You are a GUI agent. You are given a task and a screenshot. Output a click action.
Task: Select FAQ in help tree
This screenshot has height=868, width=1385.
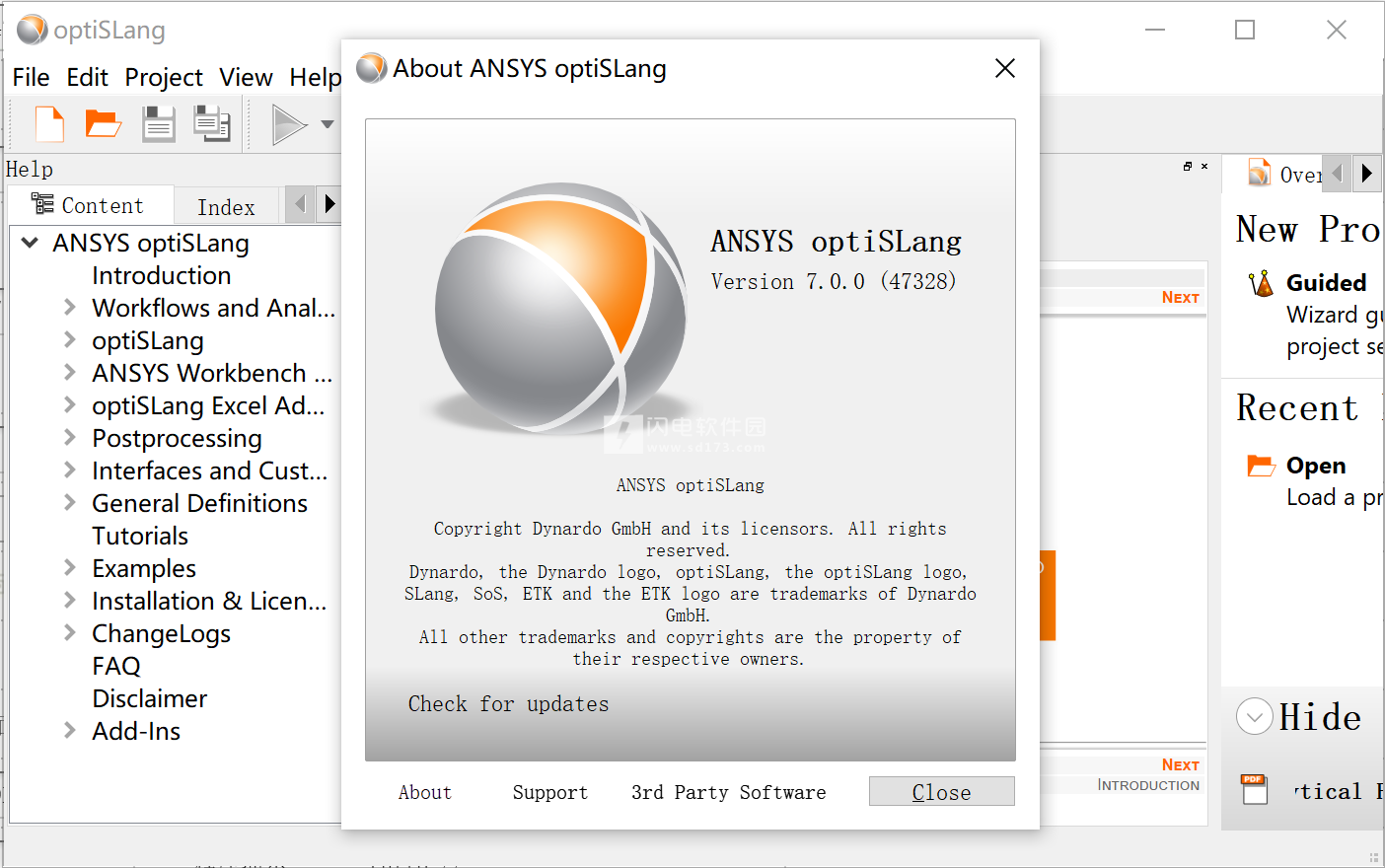(116, 666)
